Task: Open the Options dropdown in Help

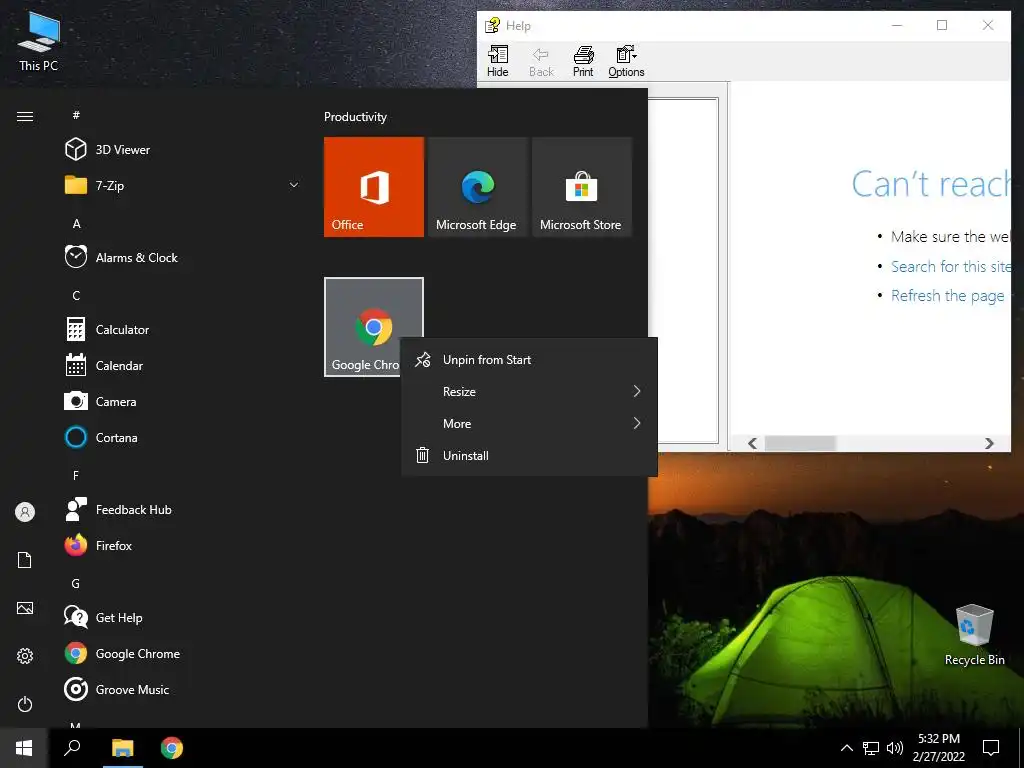Action: click(626, 61)
